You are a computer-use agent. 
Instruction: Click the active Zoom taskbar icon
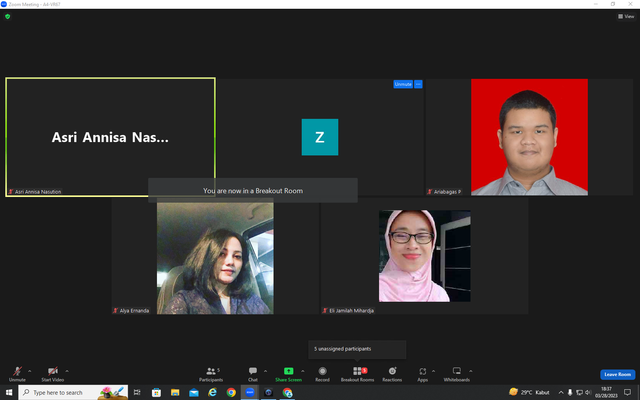point(250,392)
